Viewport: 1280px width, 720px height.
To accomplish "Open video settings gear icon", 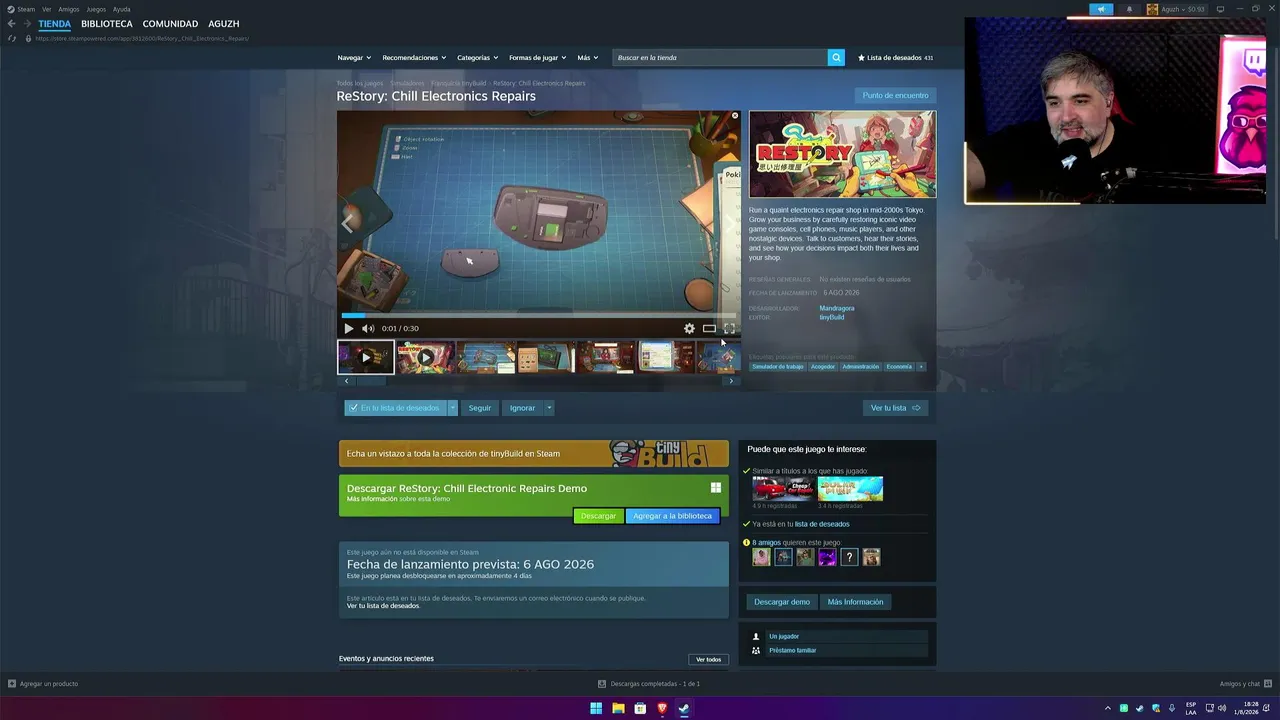I will [x=689, y=328].
